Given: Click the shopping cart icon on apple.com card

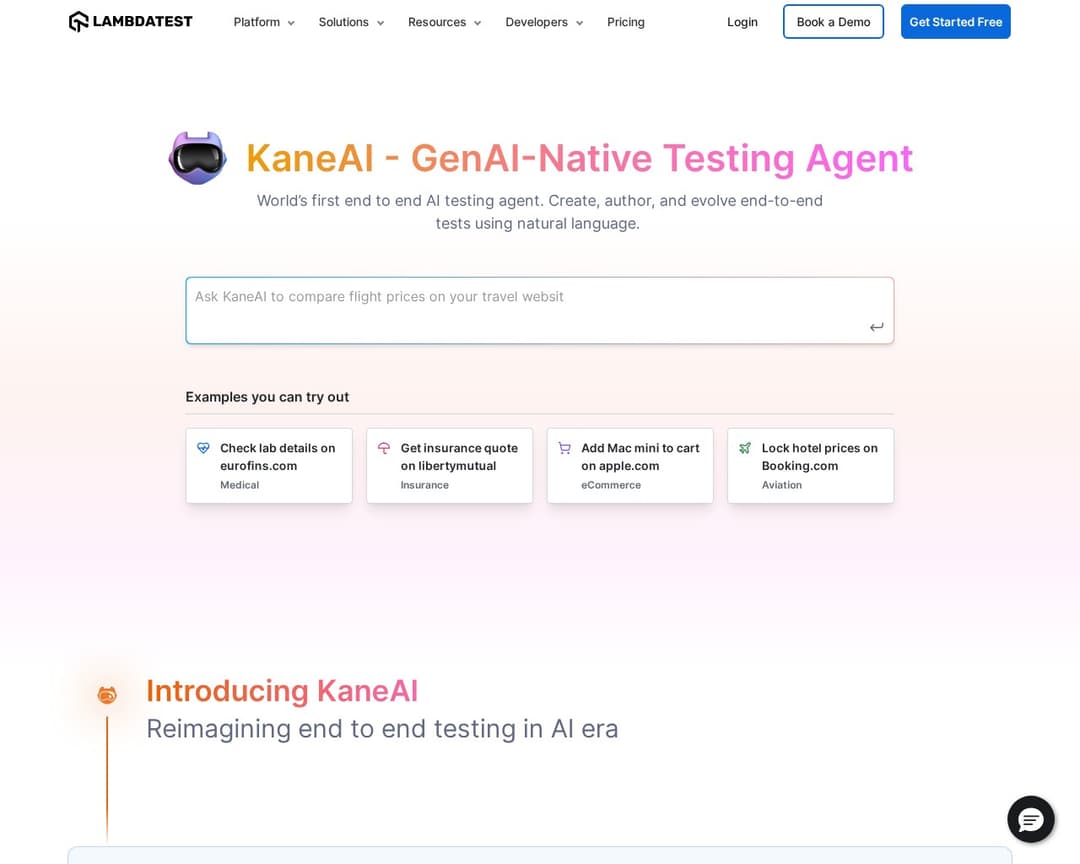Looking at the screenshot, I should (565, 448).
